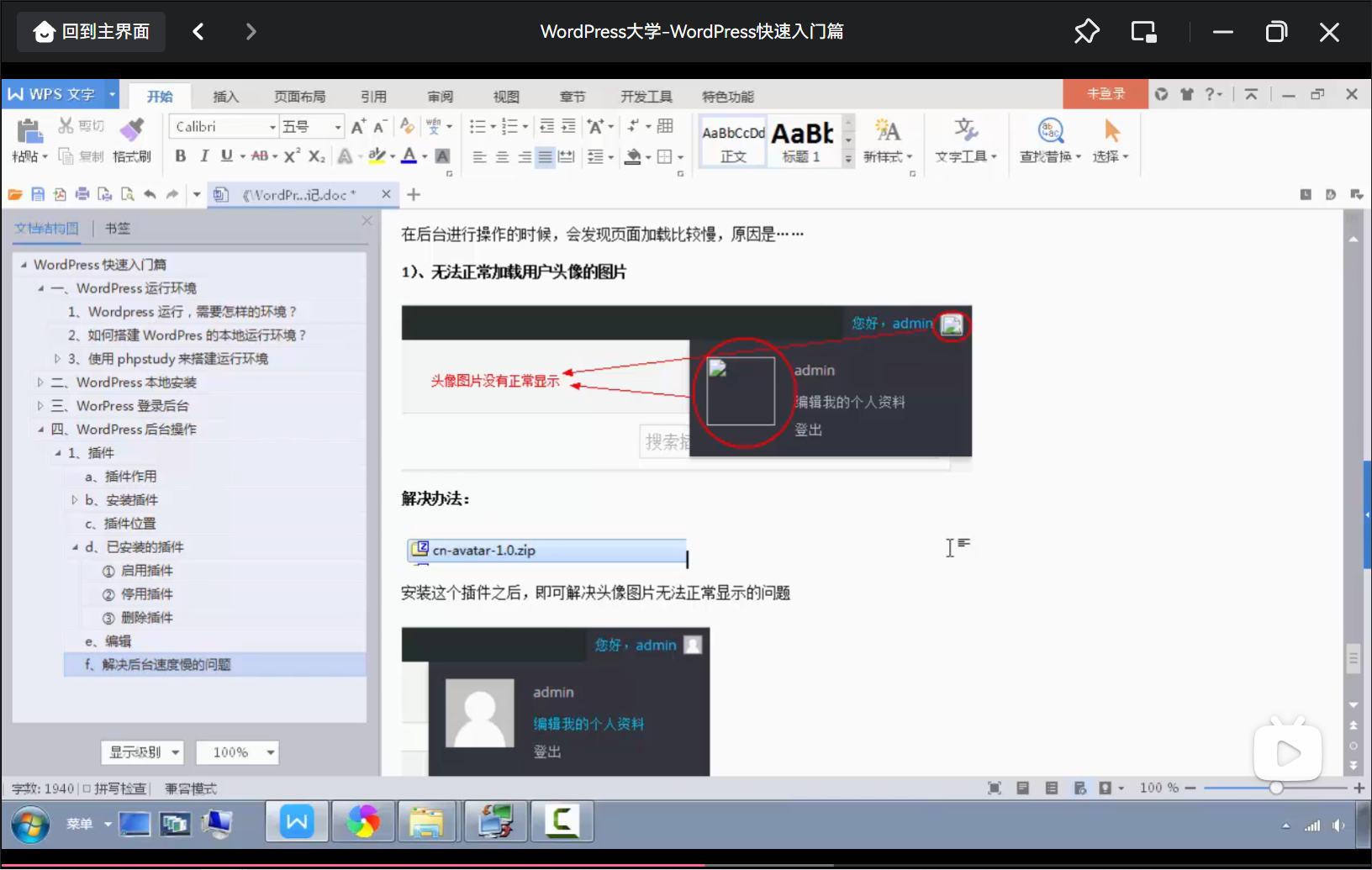Open the 100% outline zoom dropdown
This screenshot has height=870, width=1372.
point(237,752)
